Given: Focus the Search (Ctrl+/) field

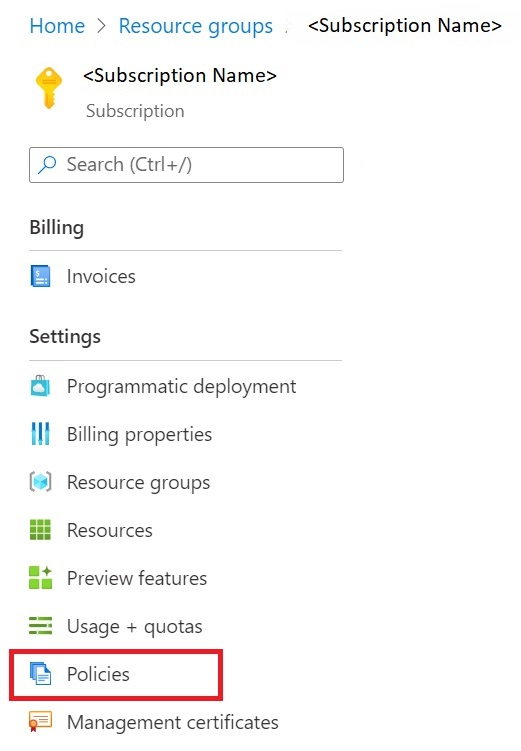Looking at the screenshot, I should [x=186, y=165].
